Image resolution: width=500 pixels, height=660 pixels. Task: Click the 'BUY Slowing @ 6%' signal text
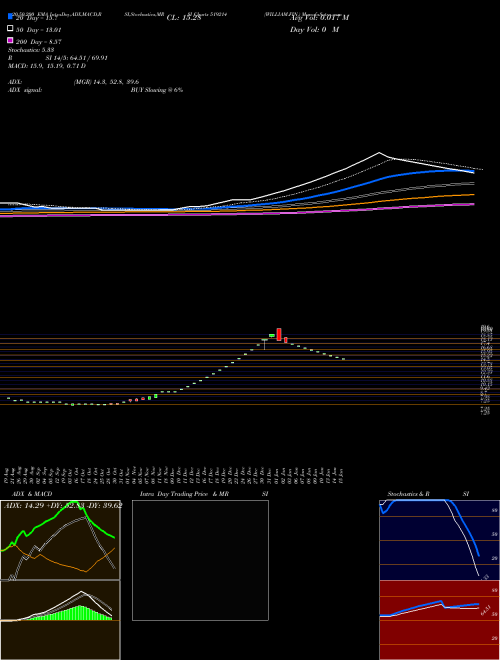[x=157, y=90]
